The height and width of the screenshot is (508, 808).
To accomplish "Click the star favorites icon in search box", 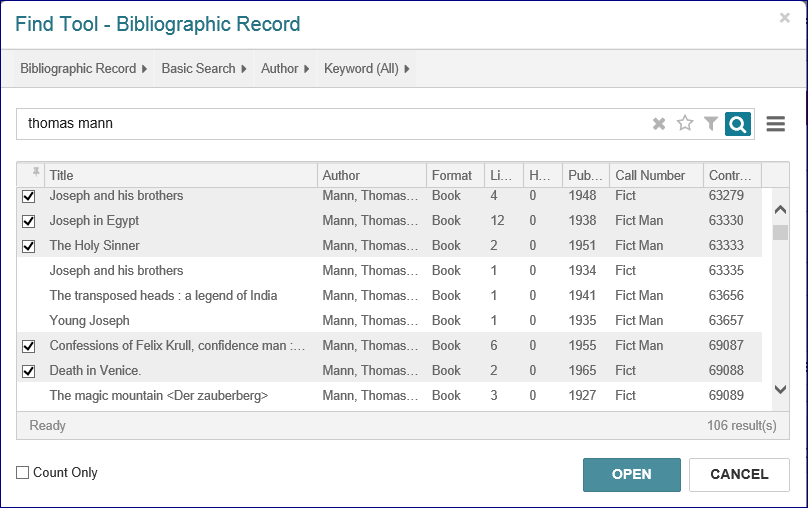I will point(685,124).
